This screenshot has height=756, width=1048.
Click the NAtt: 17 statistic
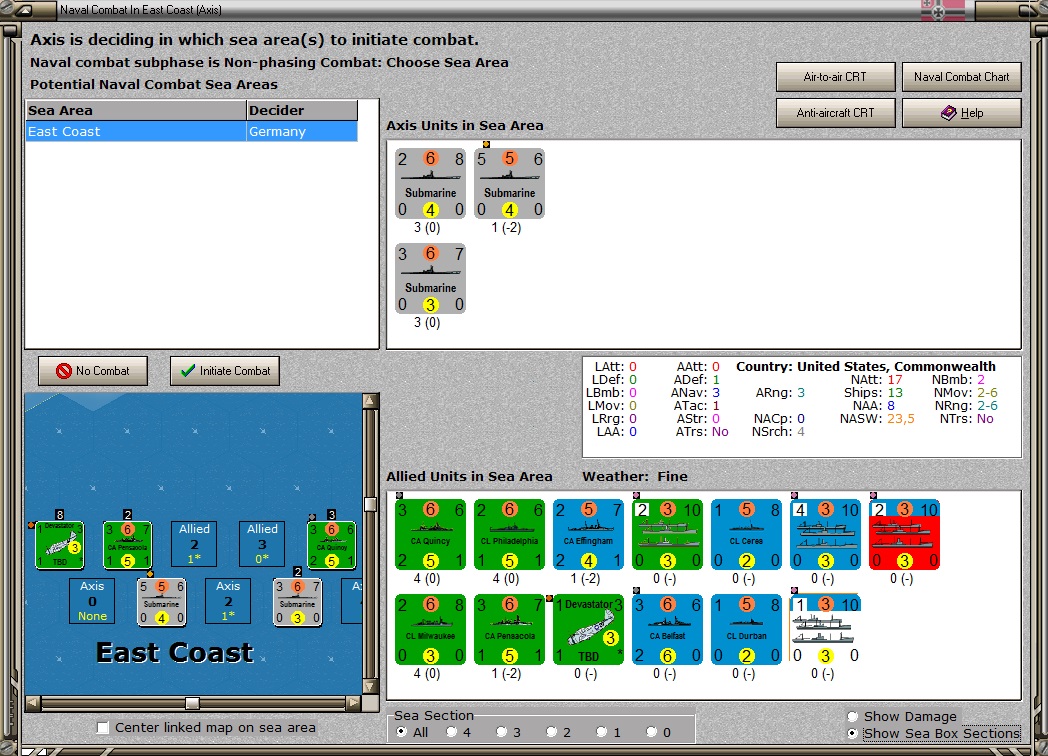[x=876, y=380]
